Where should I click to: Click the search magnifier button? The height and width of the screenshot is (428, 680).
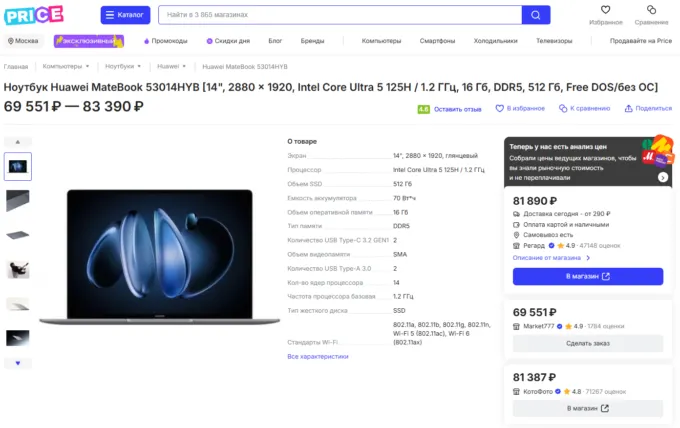tap(536, 15)
